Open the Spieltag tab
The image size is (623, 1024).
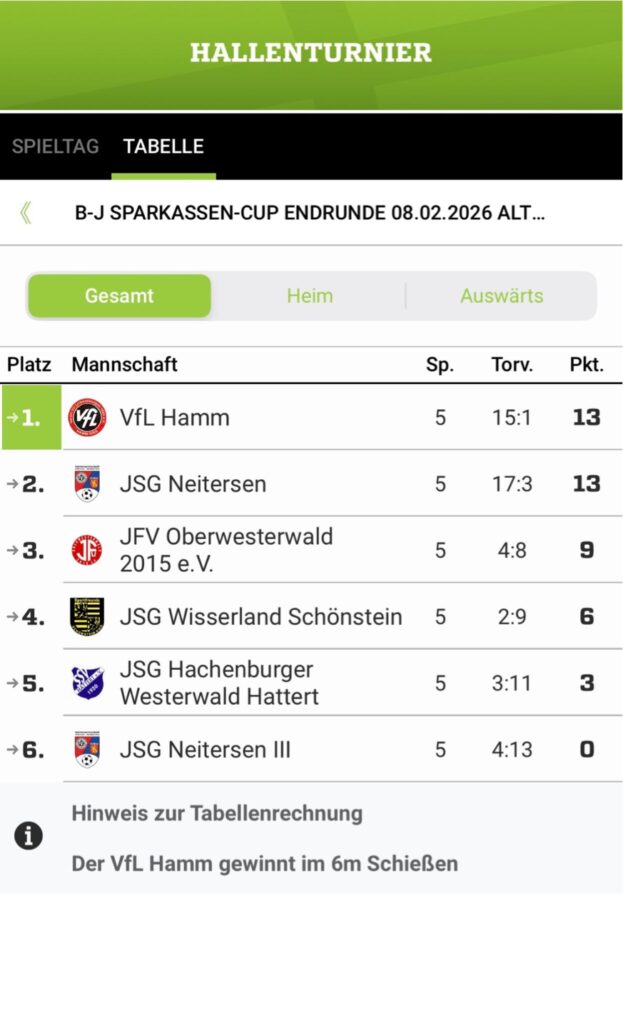coord(55,146)
